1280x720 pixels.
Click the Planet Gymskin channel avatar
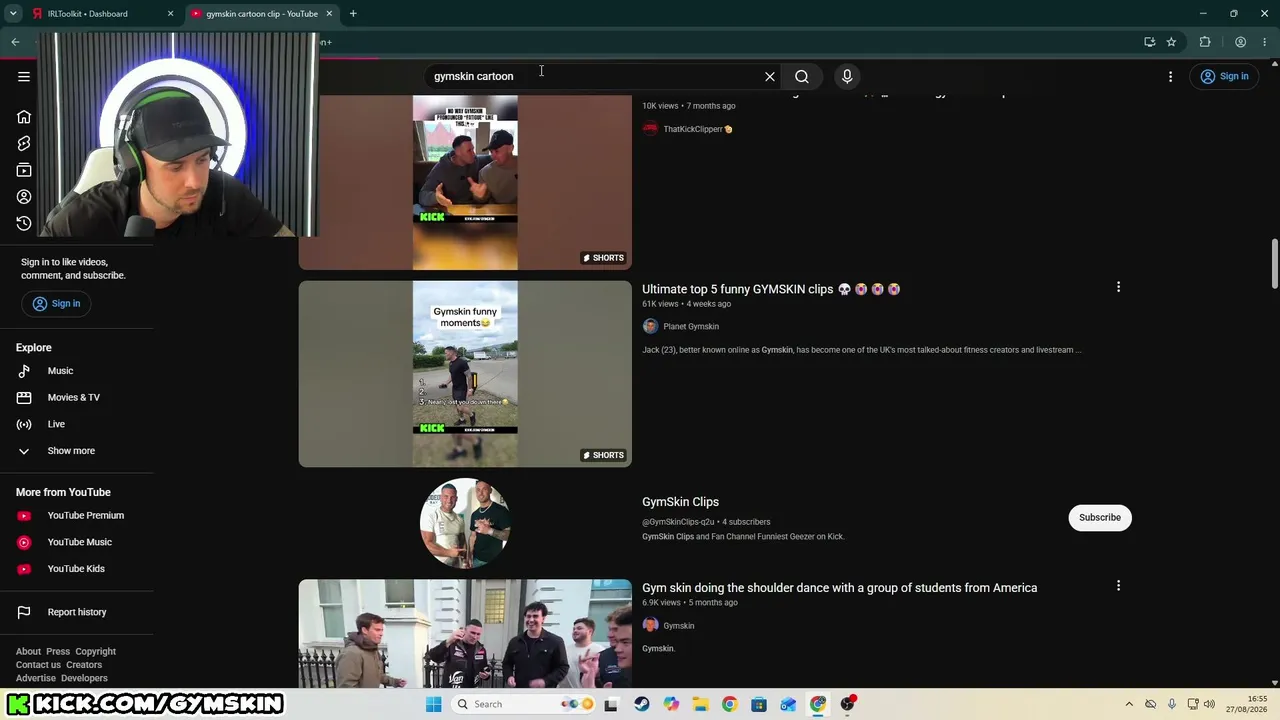[x=650, y=326]
